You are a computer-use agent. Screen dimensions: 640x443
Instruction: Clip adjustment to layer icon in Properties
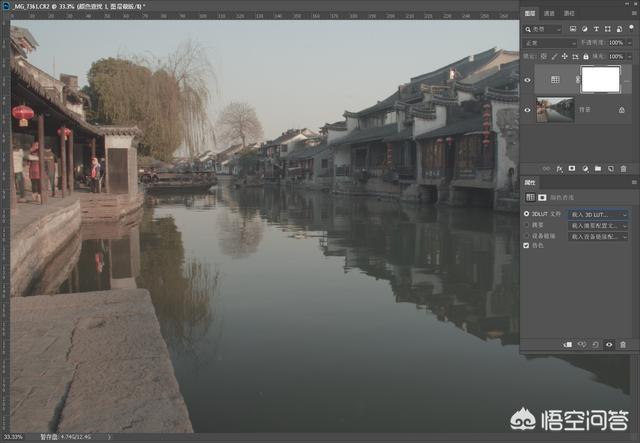[x=568, y=345]
